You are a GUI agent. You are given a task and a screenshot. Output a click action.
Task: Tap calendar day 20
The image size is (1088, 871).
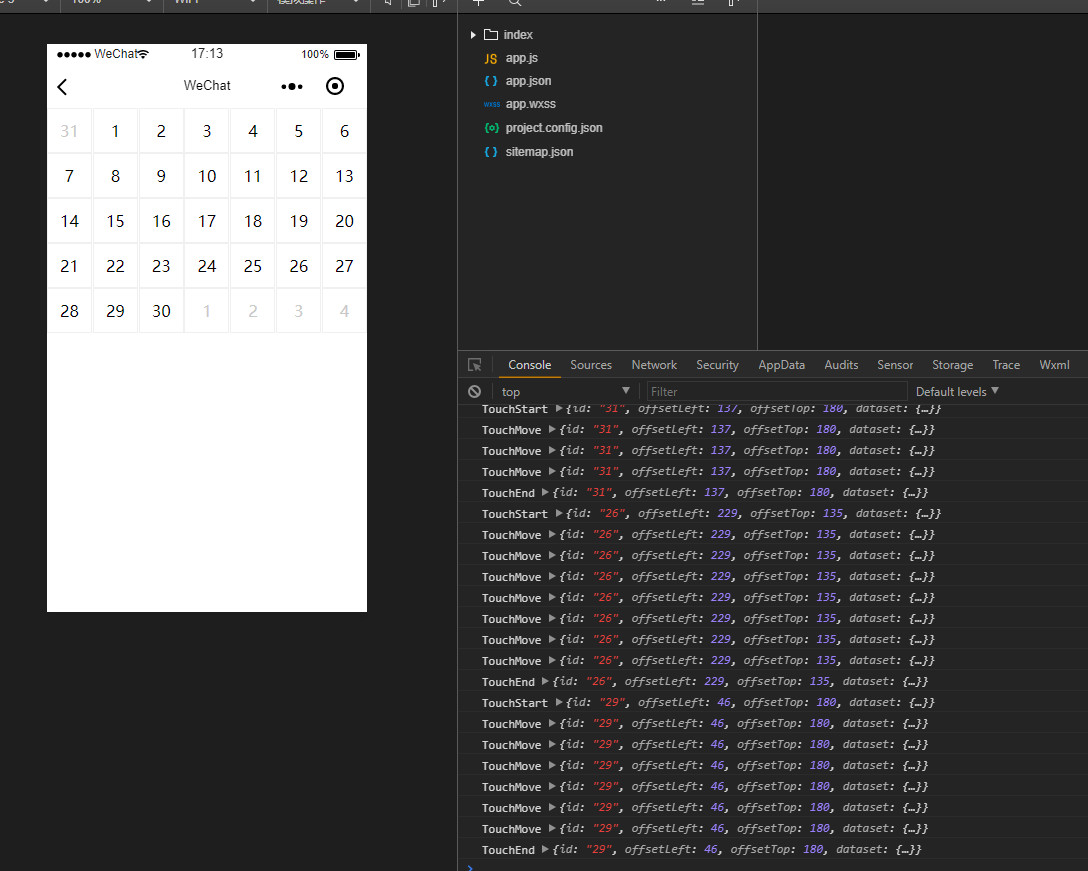point(344,221)
